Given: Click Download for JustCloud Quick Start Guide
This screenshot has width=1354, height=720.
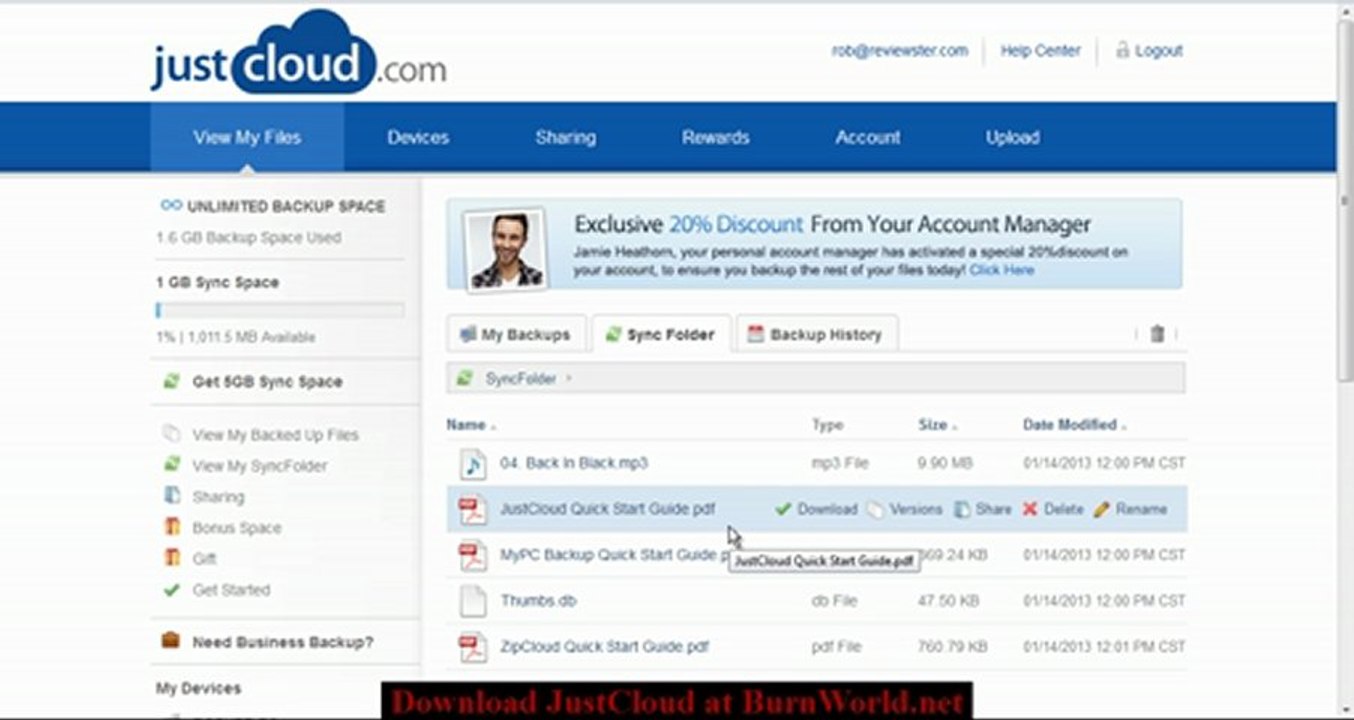Looking at the screenshot, I should [827, 509].
